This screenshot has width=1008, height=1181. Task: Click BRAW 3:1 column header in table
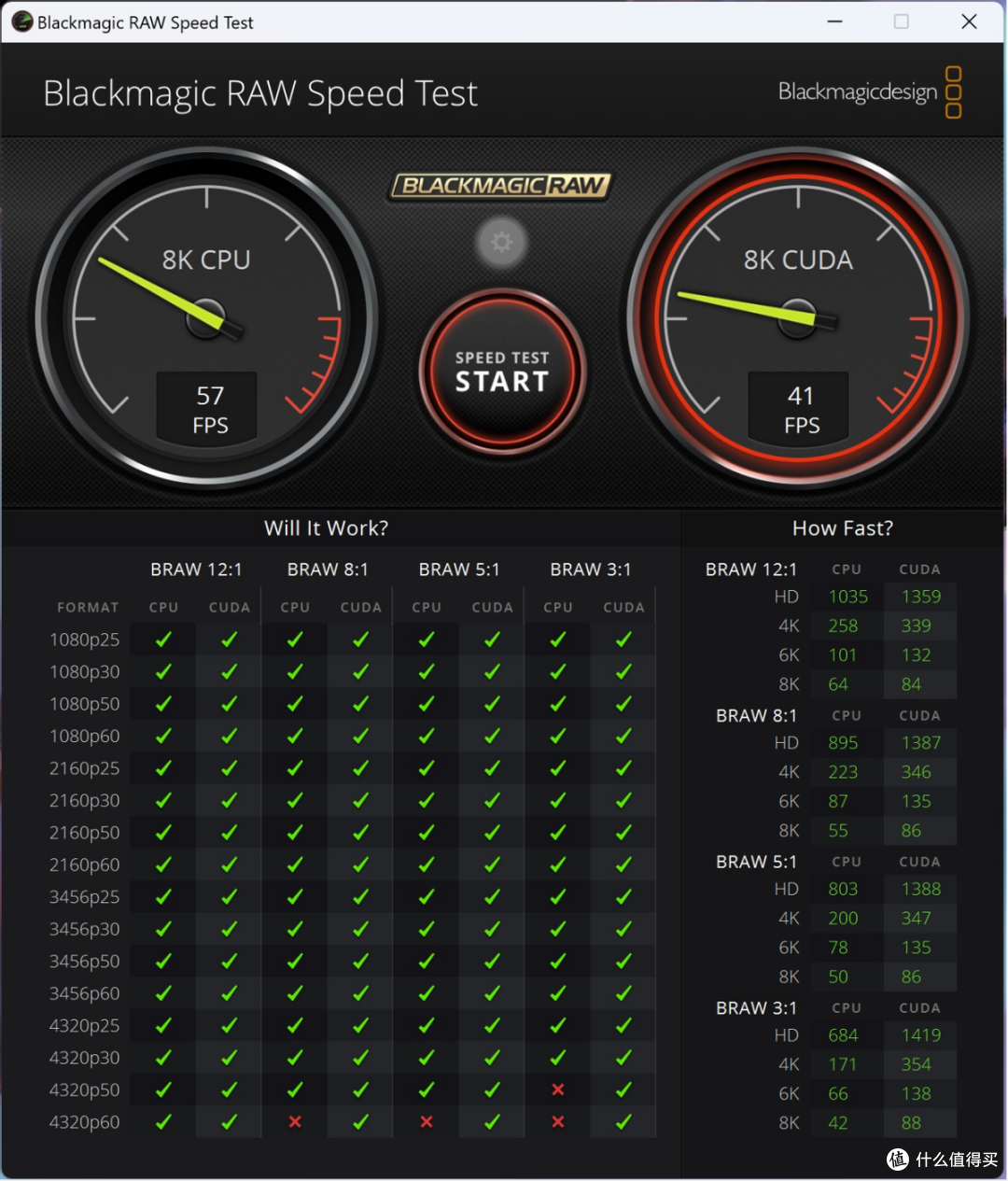point(591,569)
